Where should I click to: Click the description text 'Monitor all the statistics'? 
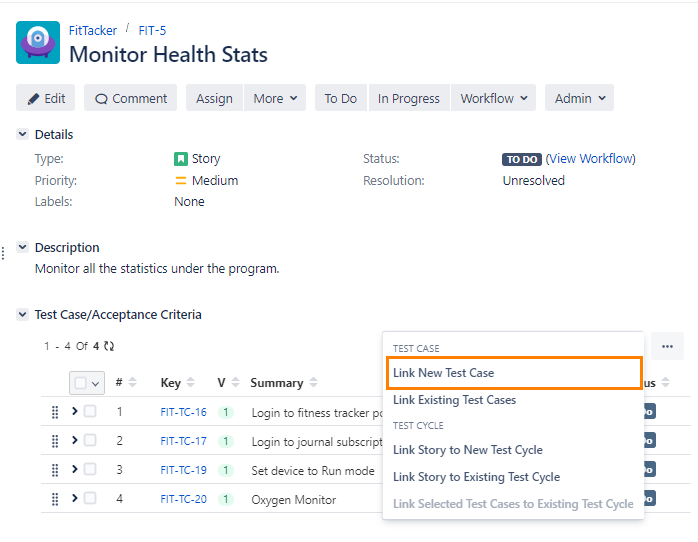[x=157, y=269]
